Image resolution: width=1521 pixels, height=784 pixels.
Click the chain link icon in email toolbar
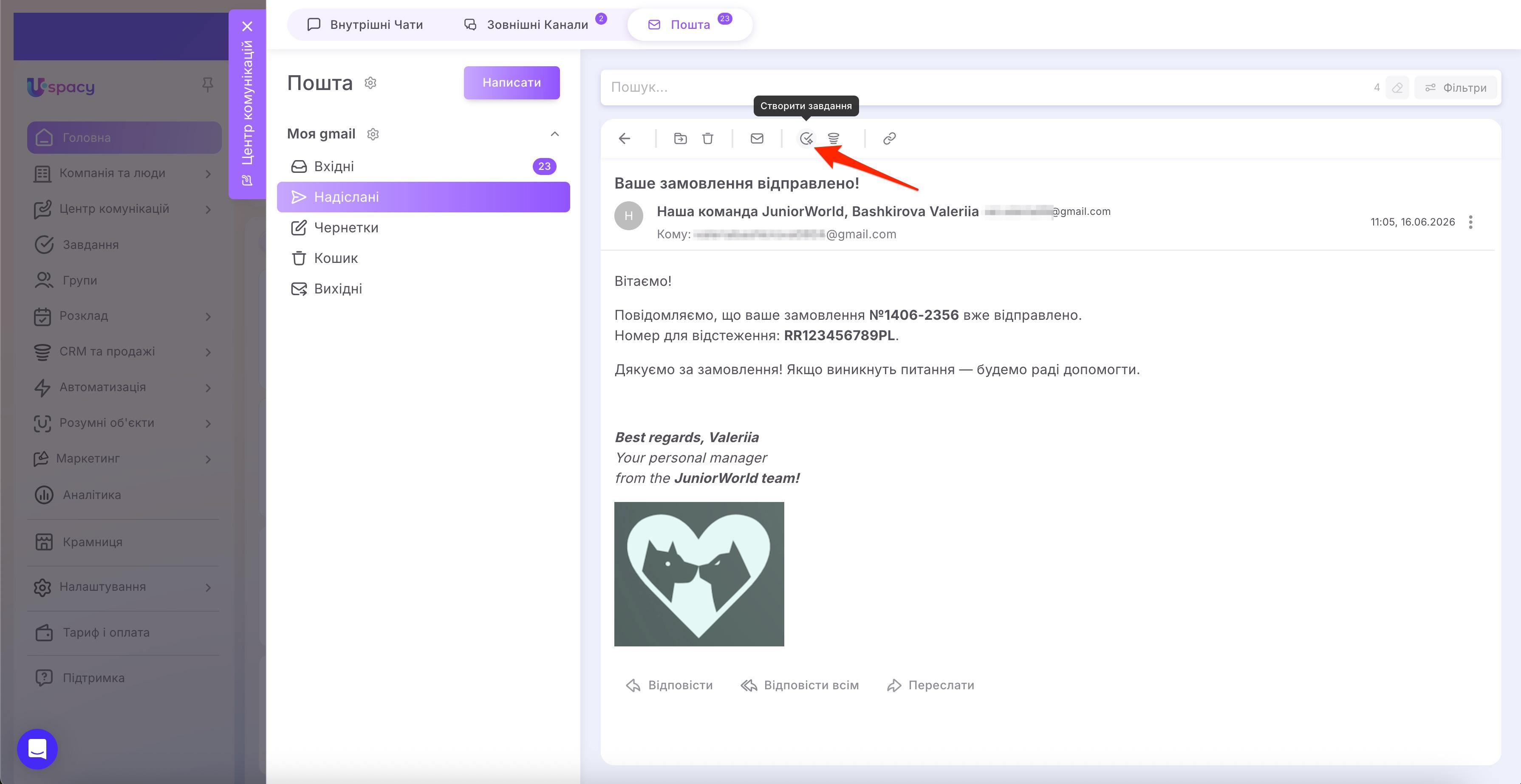pyautogui.click(x=889, y=138)
